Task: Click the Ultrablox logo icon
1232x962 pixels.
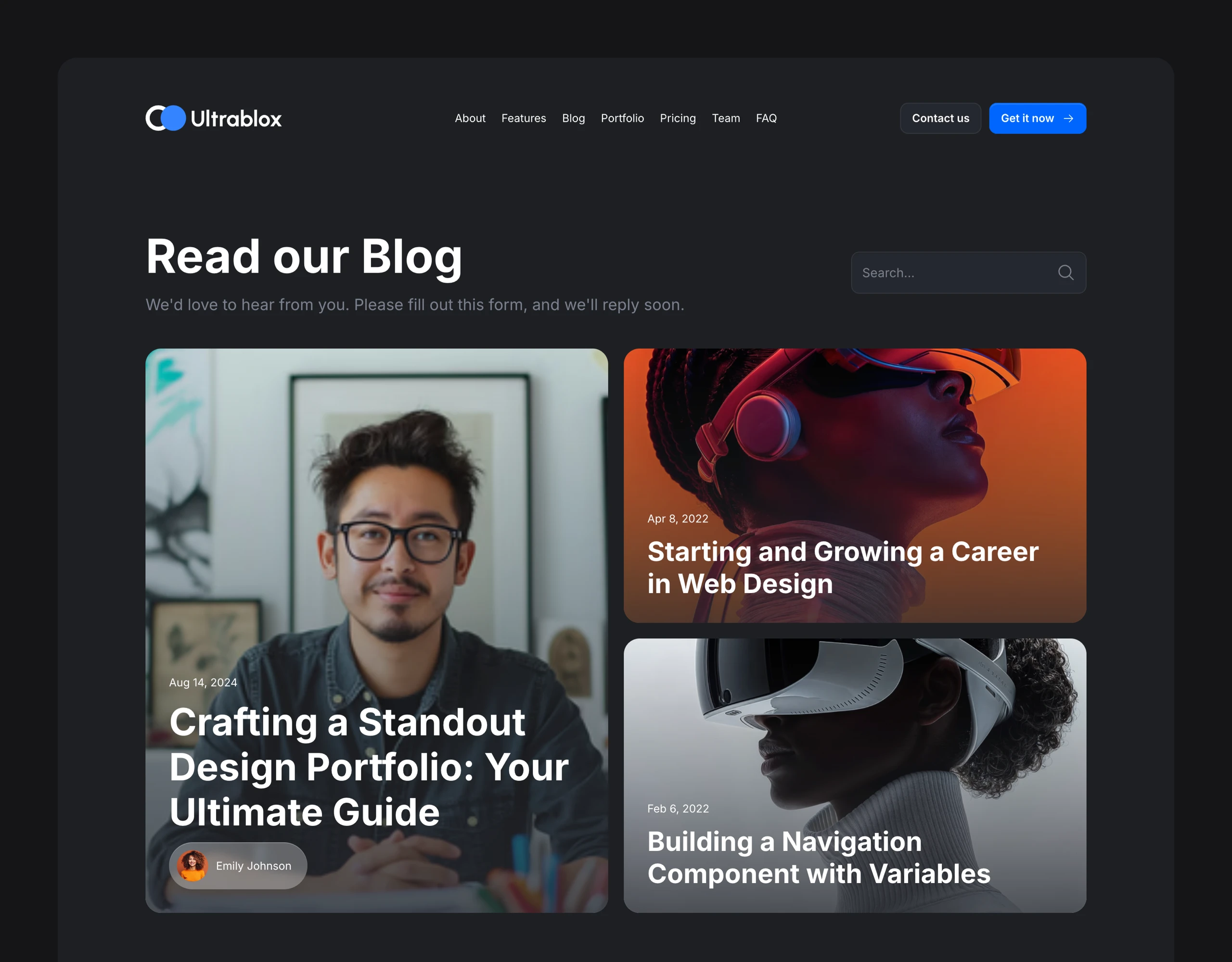Action: pos(164,118)
